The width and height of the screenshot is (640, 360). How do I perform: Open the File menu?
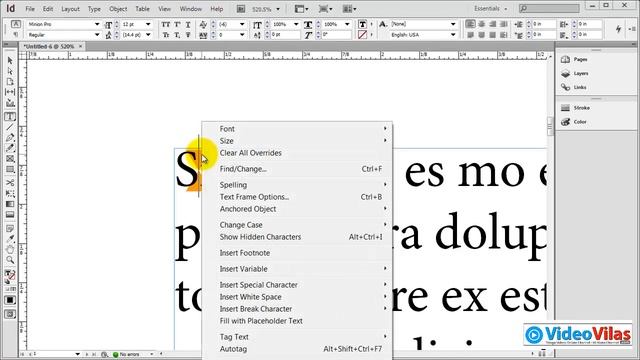tap(30, 9)
